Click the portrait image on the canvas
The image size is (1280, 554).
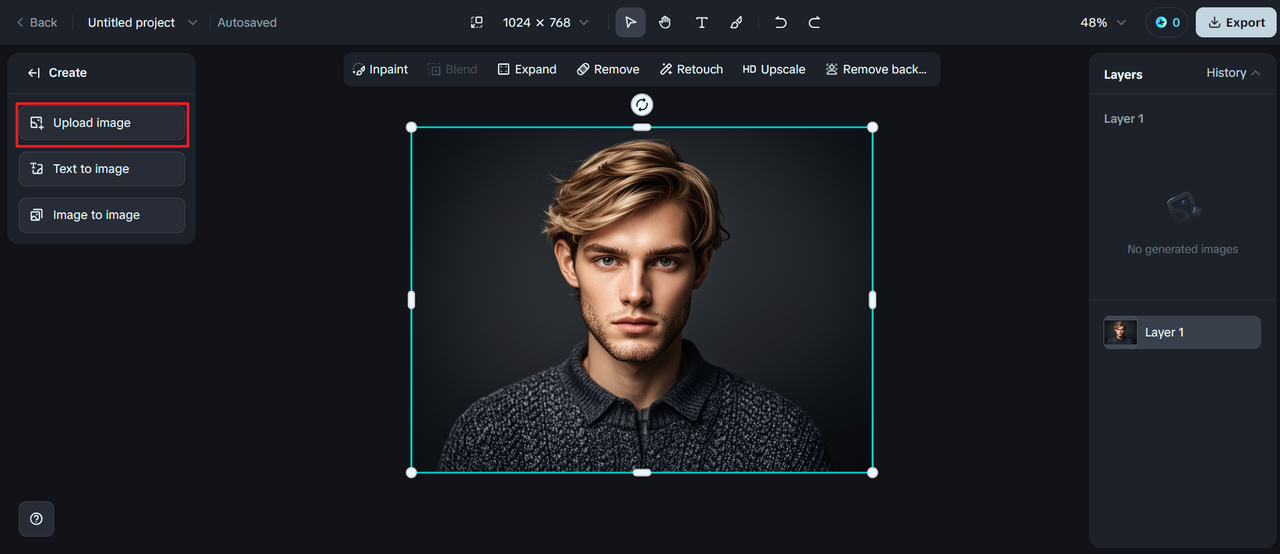coord(642,300)
